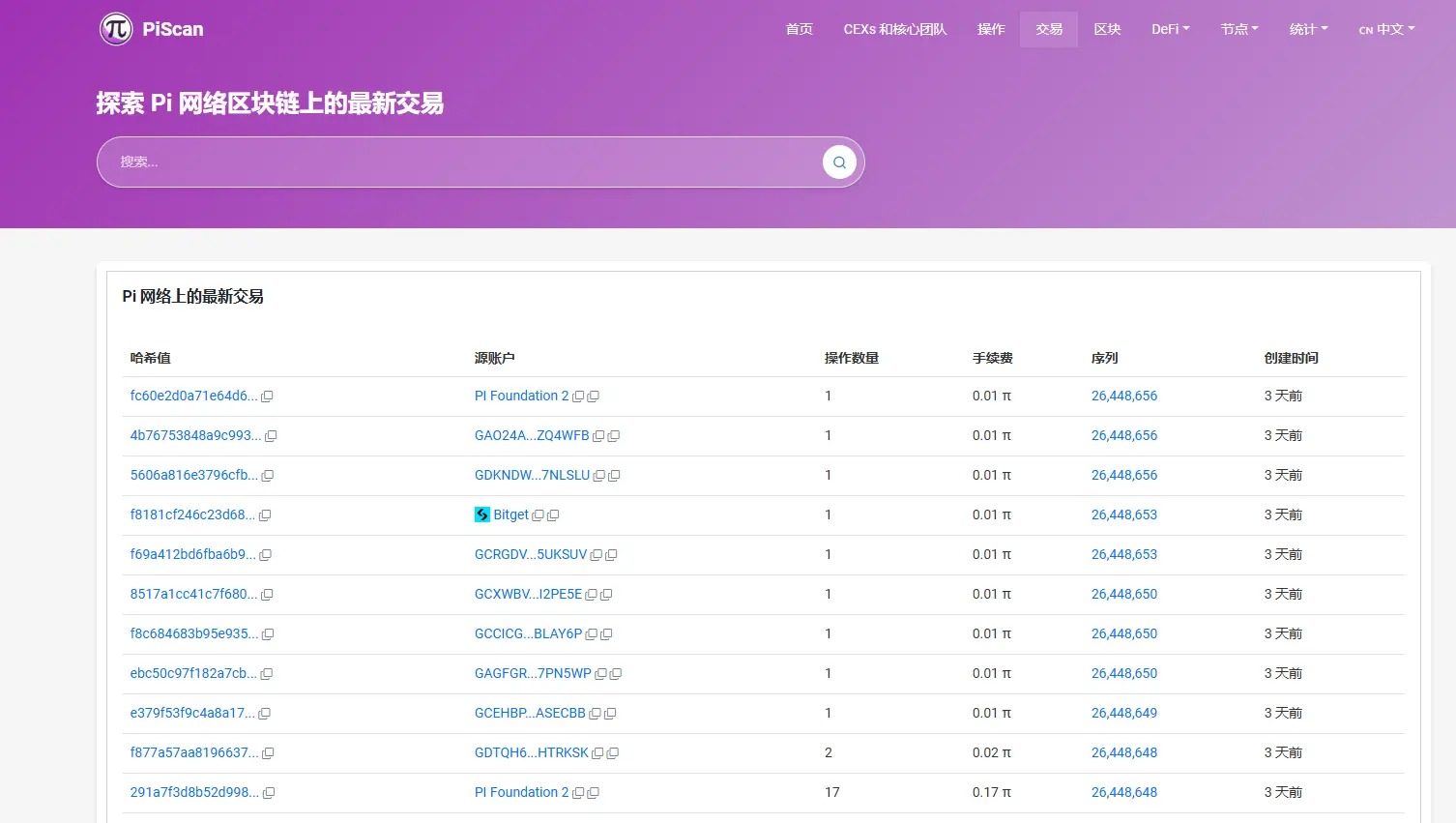Open source account GCEHBP...ASECBB
The width and height of the screenshot is (1456, 823).
[x=530, y=713]
